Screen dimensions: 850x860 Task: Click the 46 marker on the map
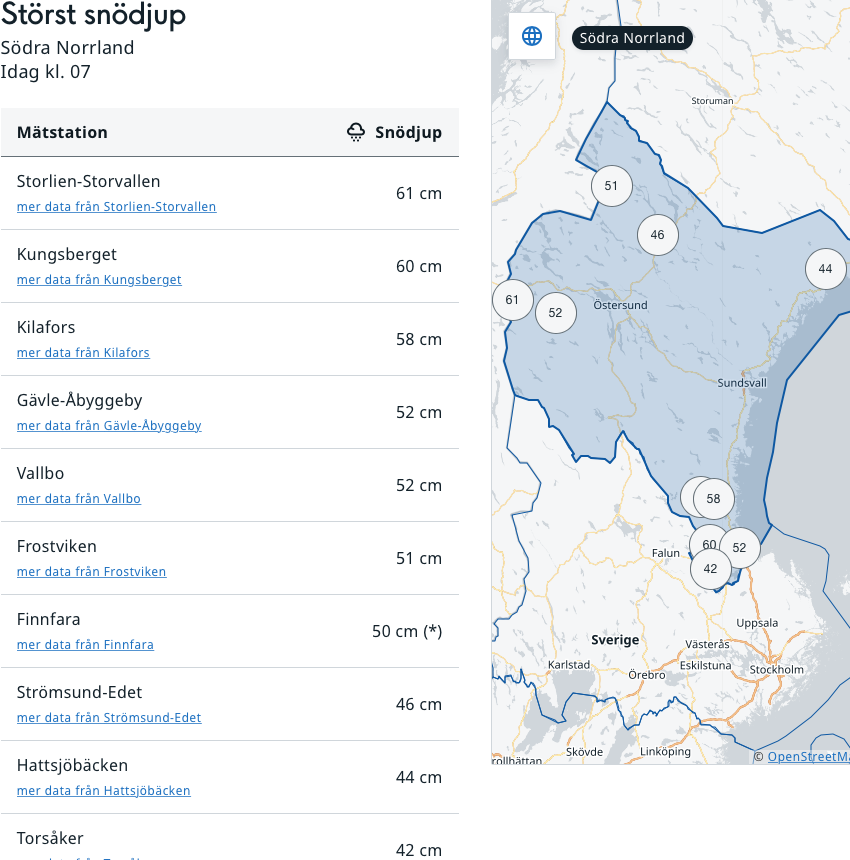pyautogui.click(x=657, y=235)
